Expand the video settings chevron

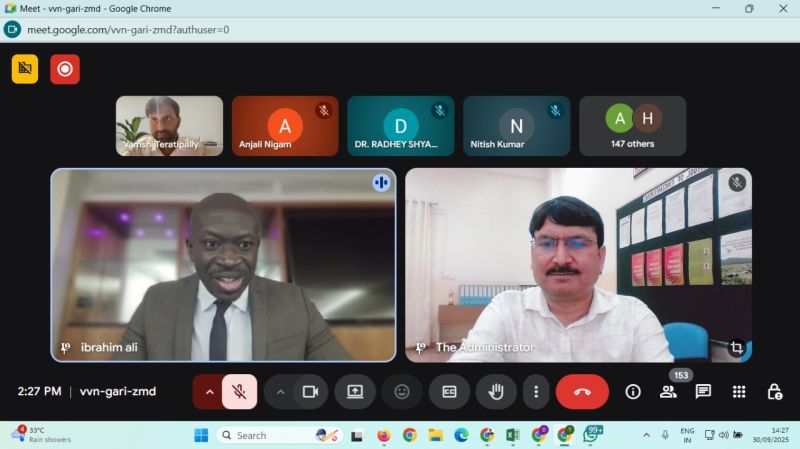coord(280,392)
